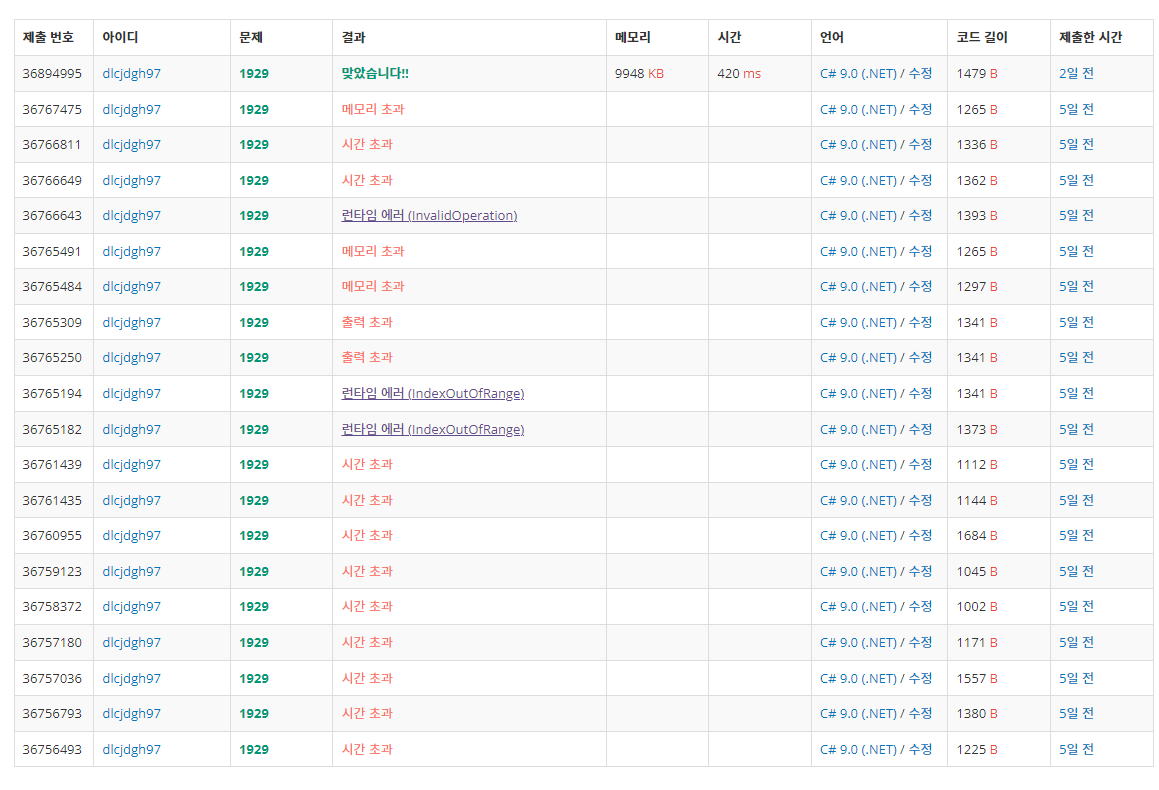Select submission number 36894995
Viewport: 1159px width, 790px height.
pyautogui.click(x=52, y=73)
